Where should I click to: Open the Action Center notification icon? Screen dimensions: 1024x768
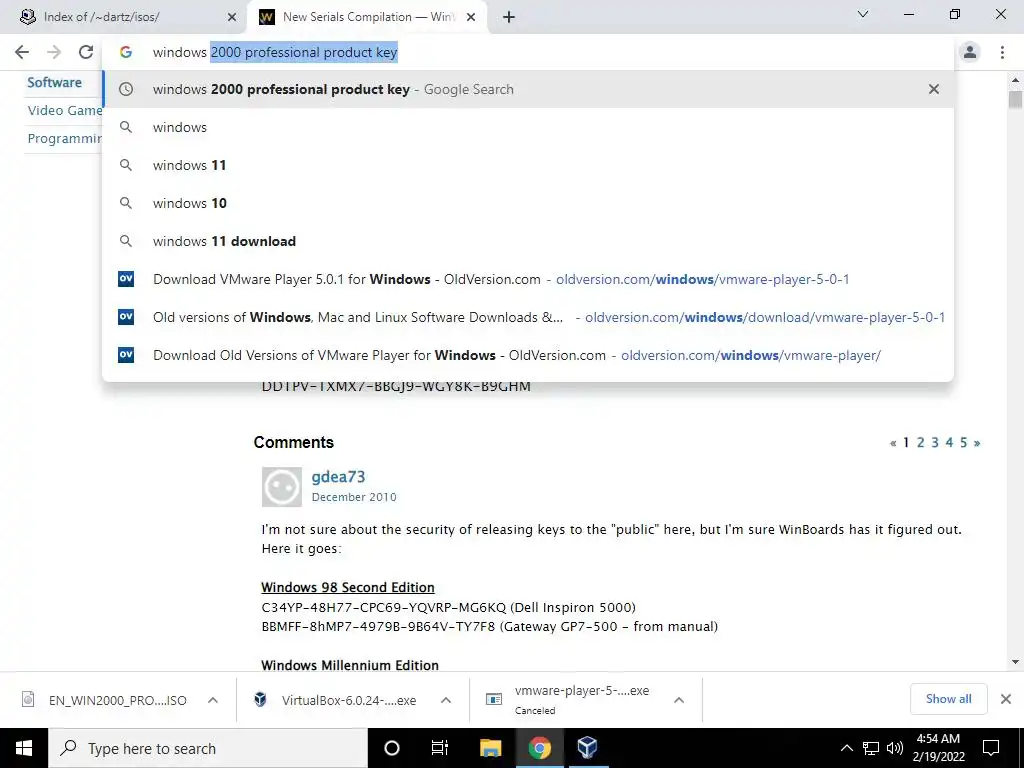[991, 748]
